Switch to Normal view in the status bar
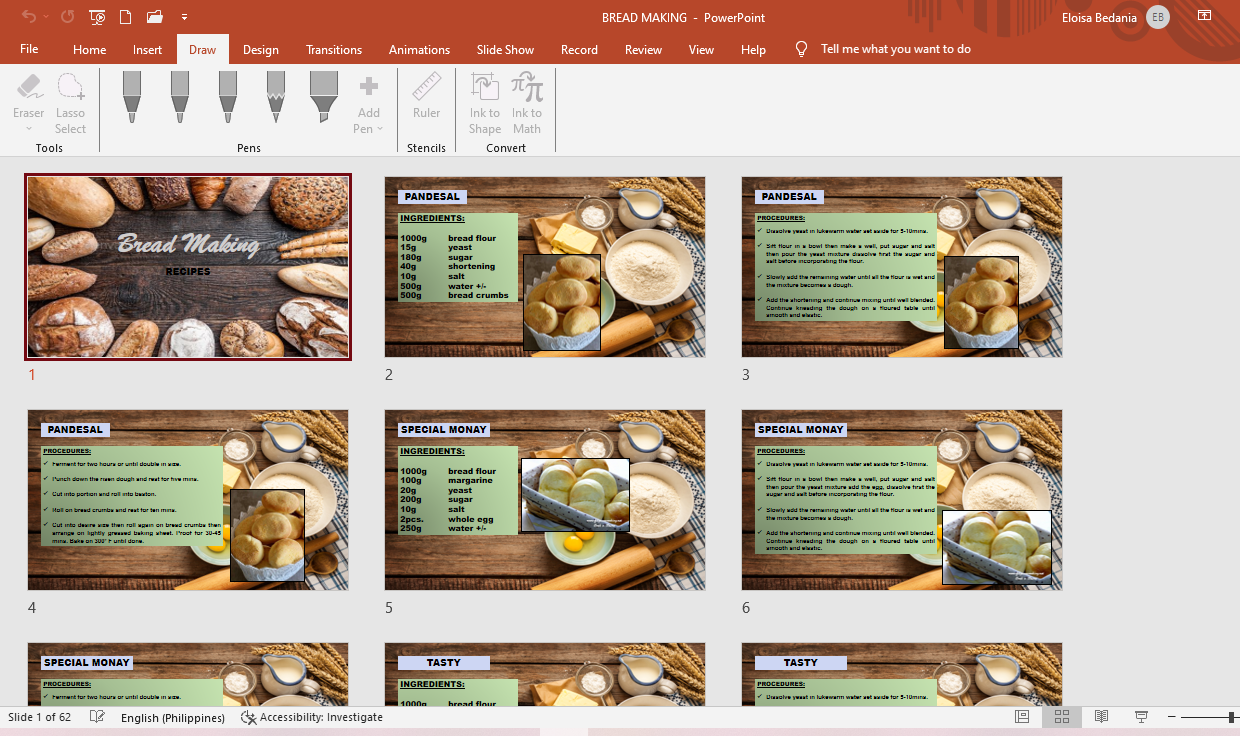Viewport: 1240px width, 736px height. 1022,717
